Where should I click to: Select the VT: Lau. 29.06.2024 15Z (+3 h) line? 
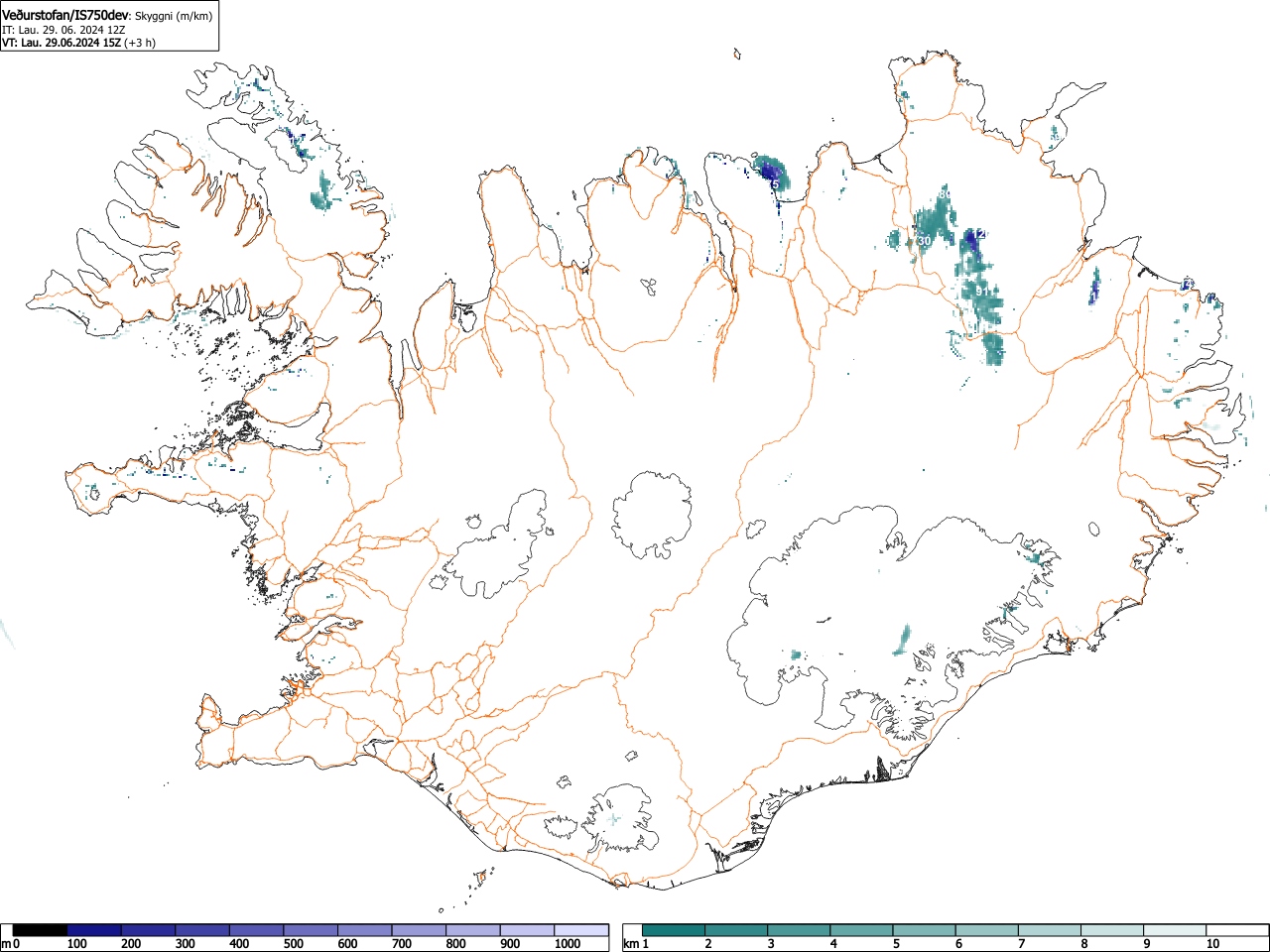[78, 43]
